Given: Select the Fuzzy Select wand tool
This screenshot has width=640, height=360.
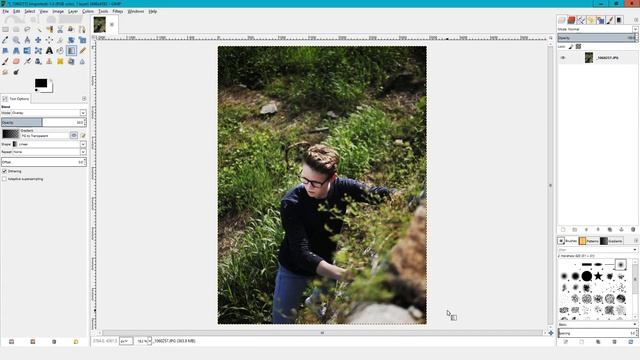Looking at the screenshot, I should [x=38, y=29].
